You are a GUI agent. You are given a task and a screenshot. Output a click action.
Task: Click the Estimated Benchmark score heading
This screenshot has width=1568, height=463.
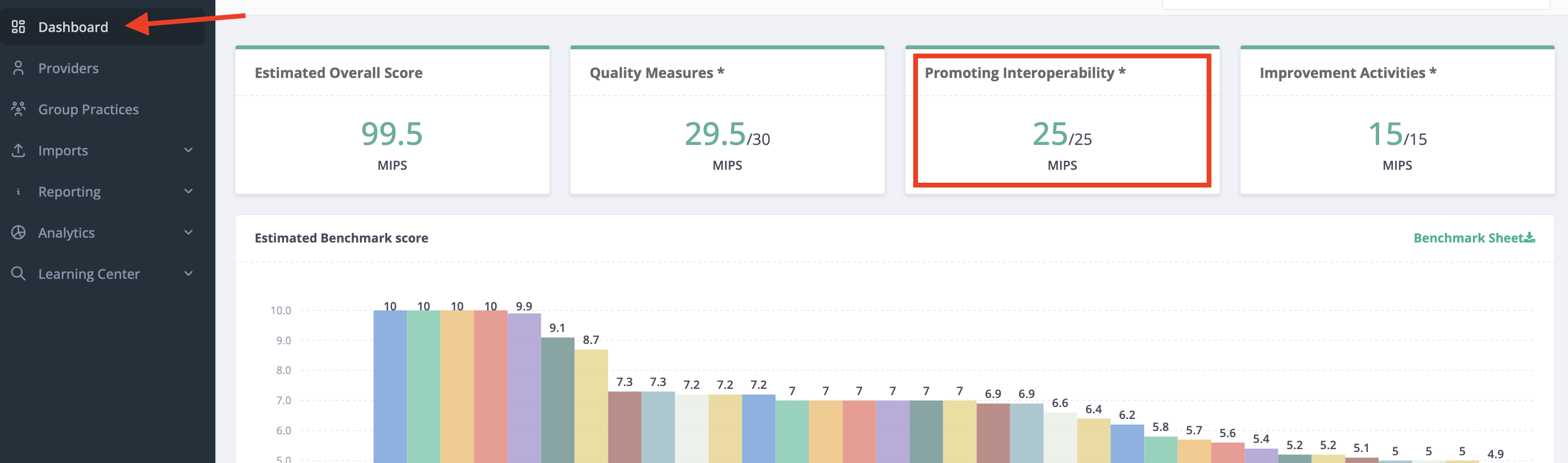point(341,238)
